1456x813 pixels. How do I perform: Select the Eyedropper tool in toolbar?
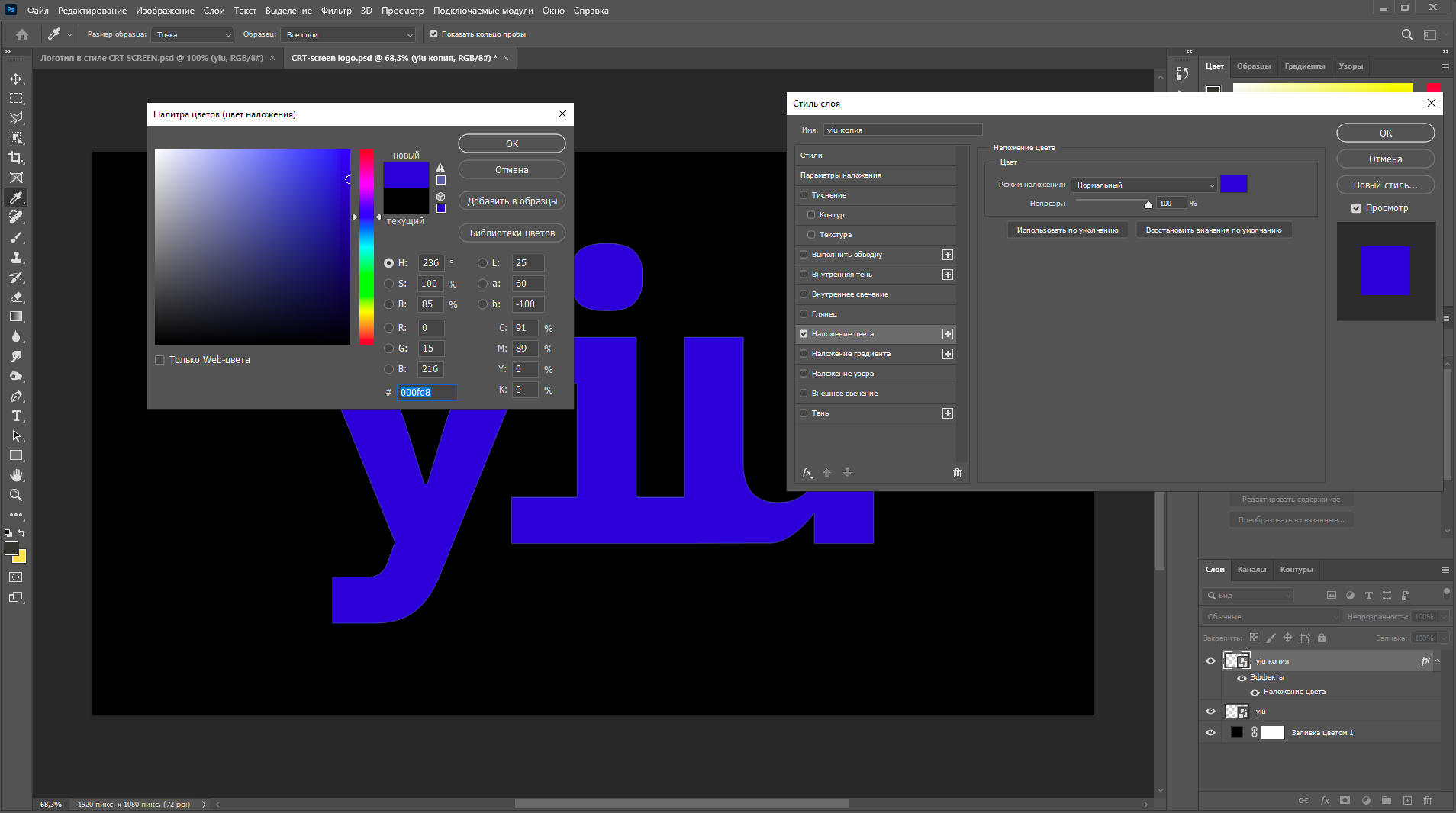tap(16, 198)
